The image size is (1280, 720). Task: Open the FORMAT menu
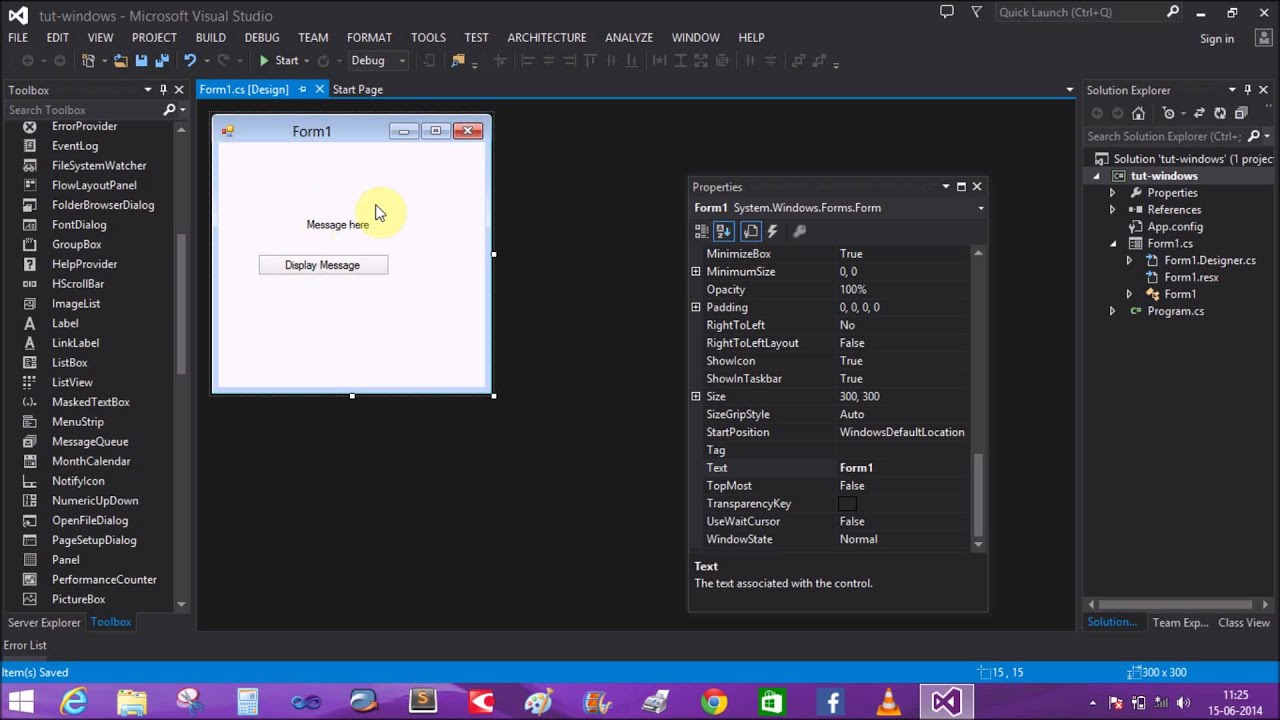(x=369, y=37)
